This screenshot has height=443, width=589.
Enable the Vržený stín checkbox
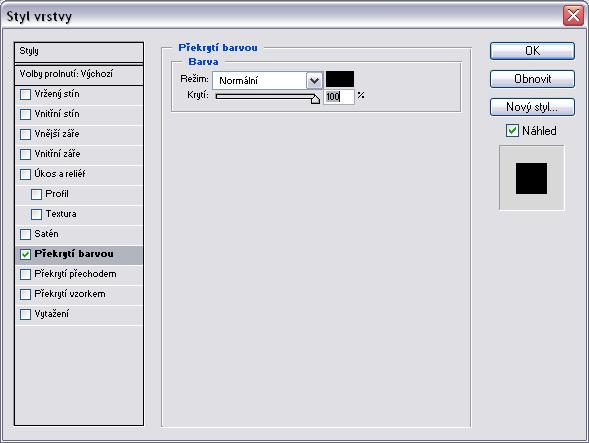pos(25,94)
